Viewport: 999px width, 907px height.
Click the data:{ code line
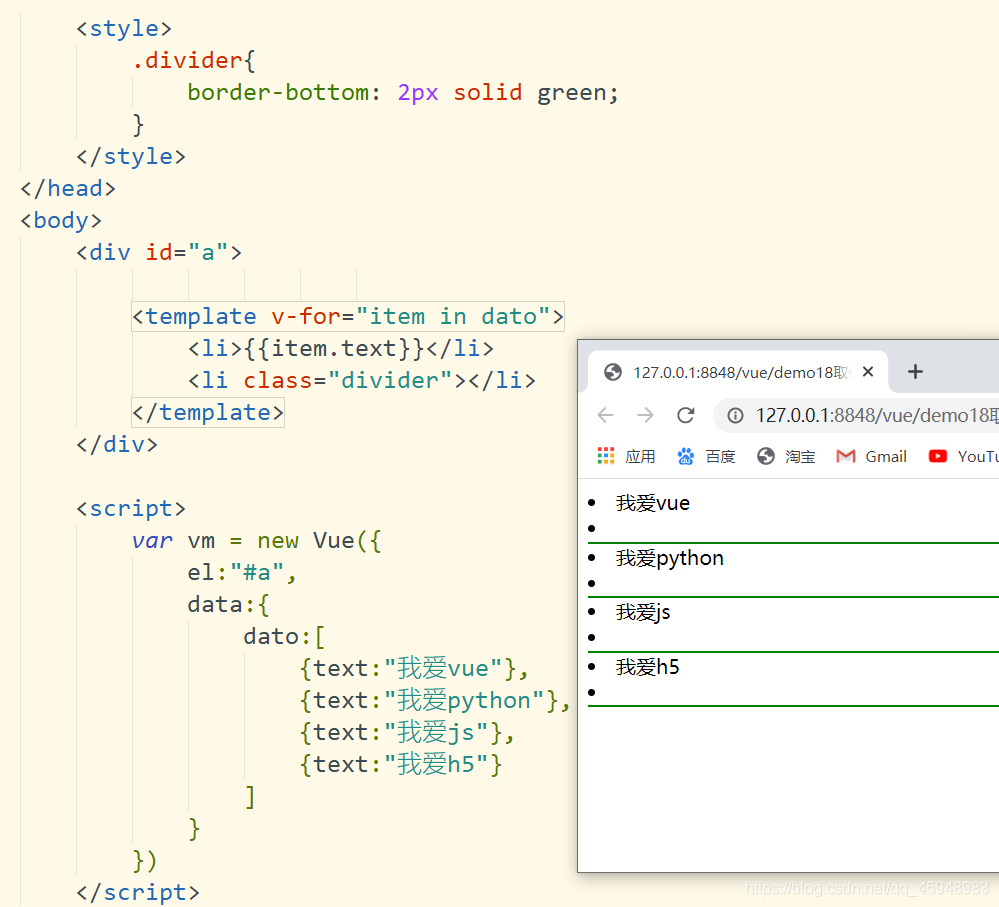(x=228, y=604)
